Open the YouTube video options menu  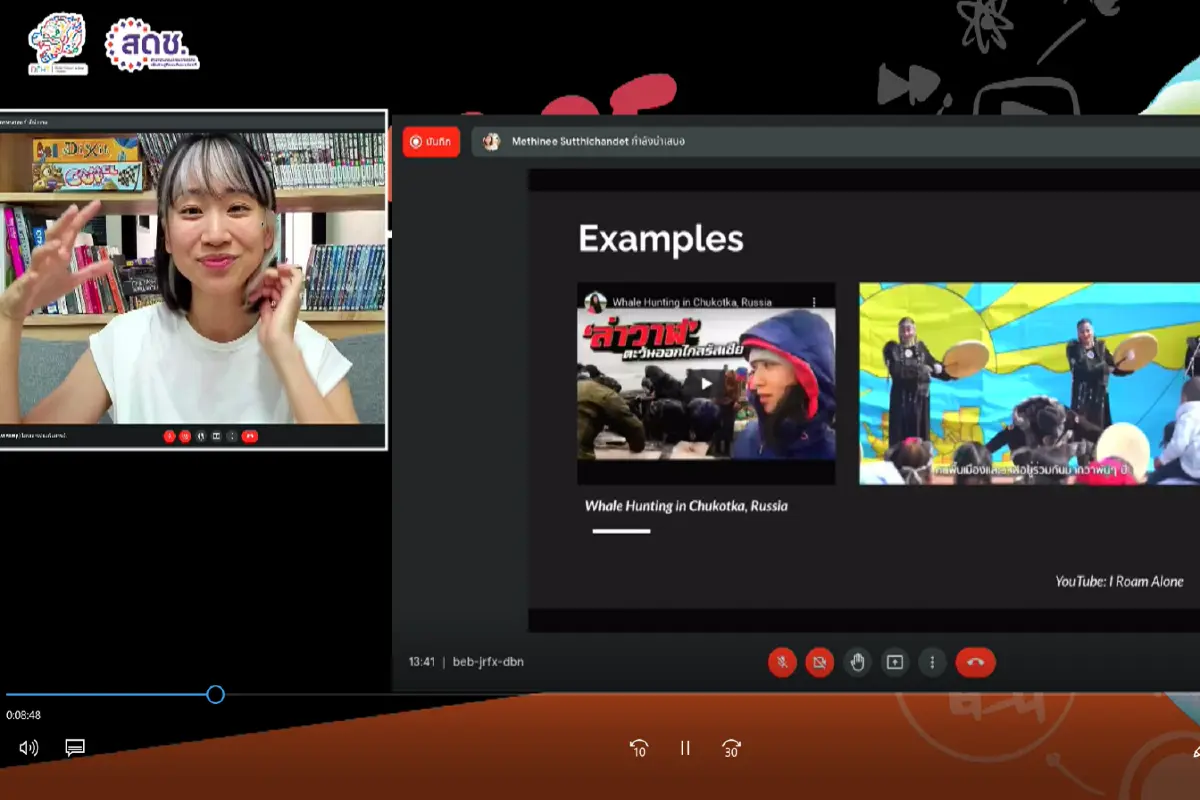(x=814, y=301)
